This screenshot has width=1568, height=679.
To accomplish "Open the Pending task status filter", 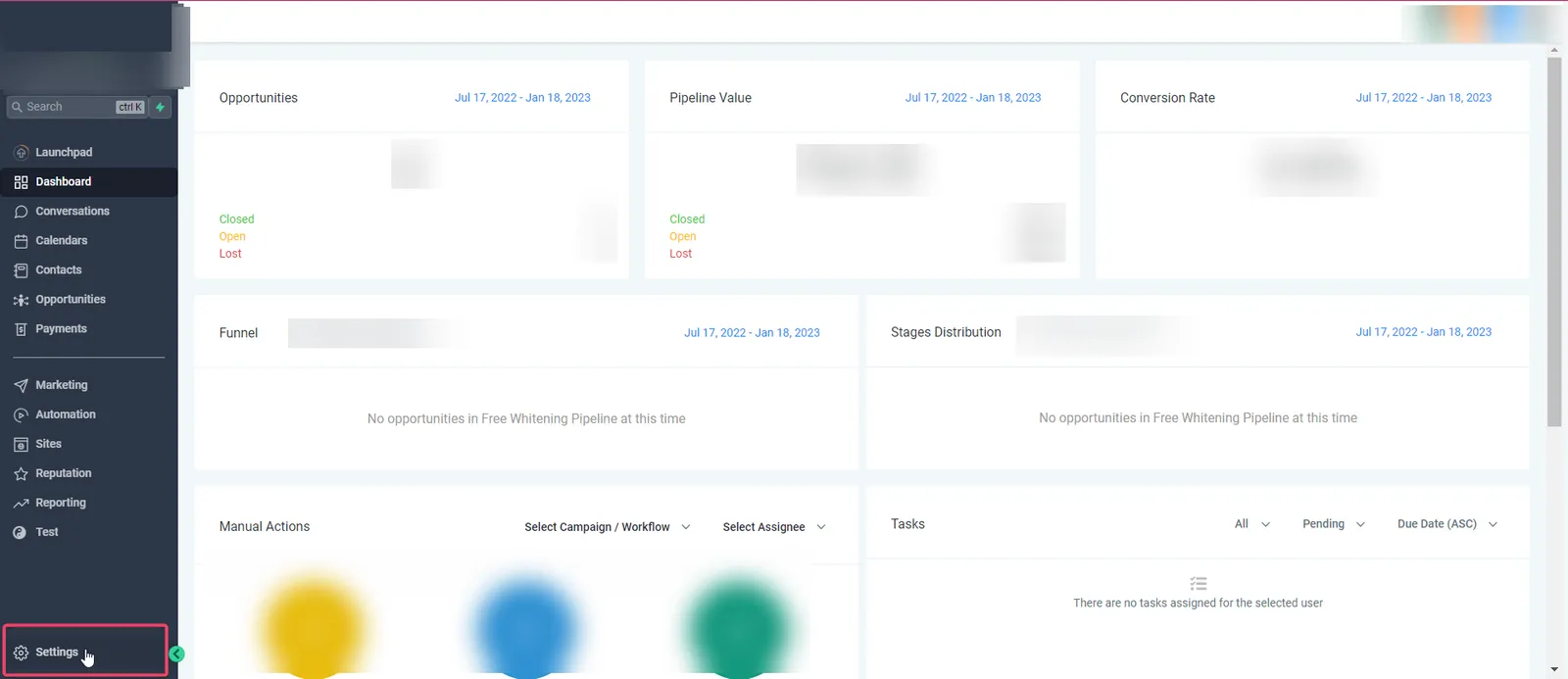I will click(x=1334, y=524).
